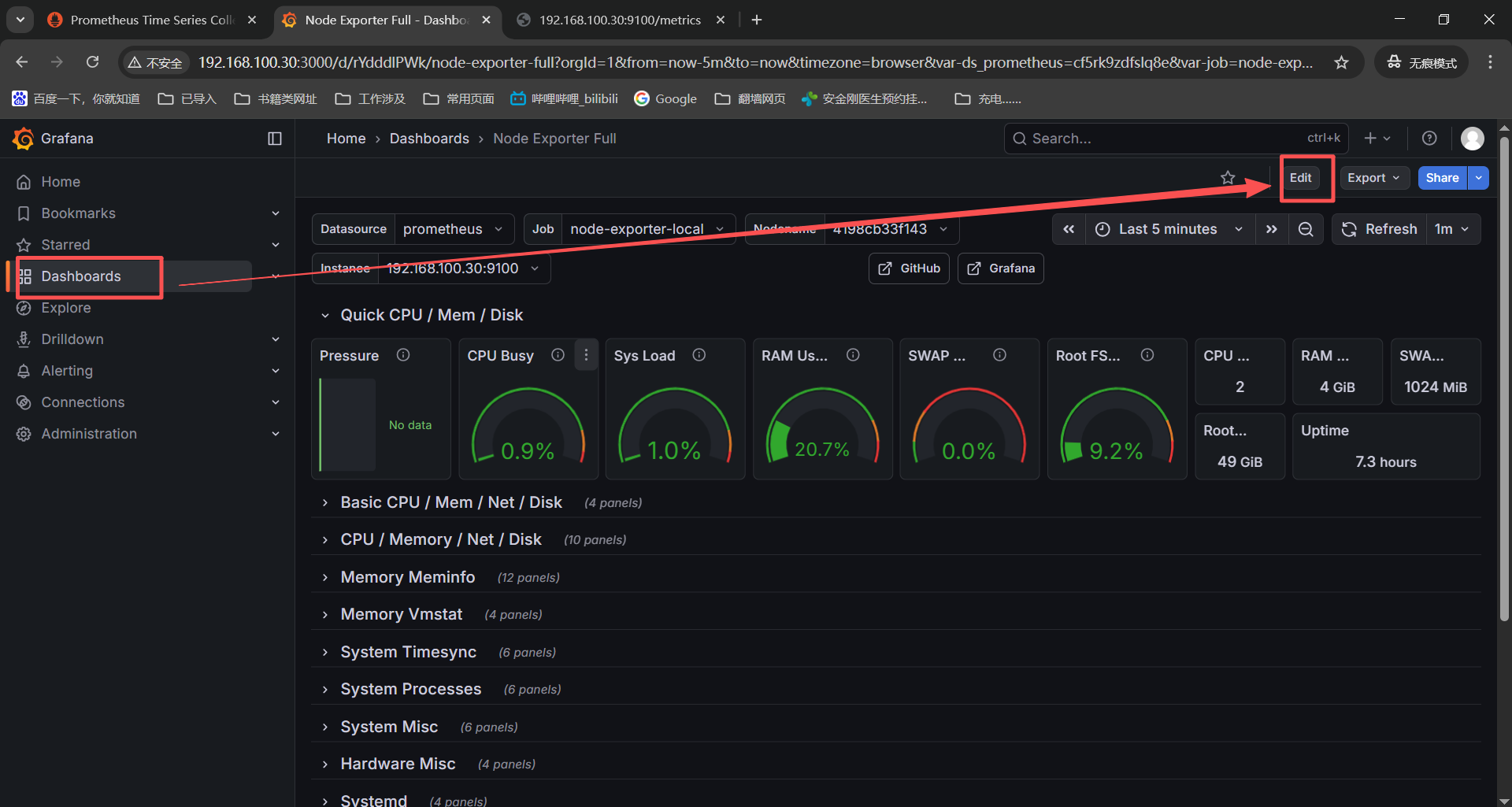
Task: Show Pressure panel info icon
Action: pyautogui.click(x=403, y=355)
